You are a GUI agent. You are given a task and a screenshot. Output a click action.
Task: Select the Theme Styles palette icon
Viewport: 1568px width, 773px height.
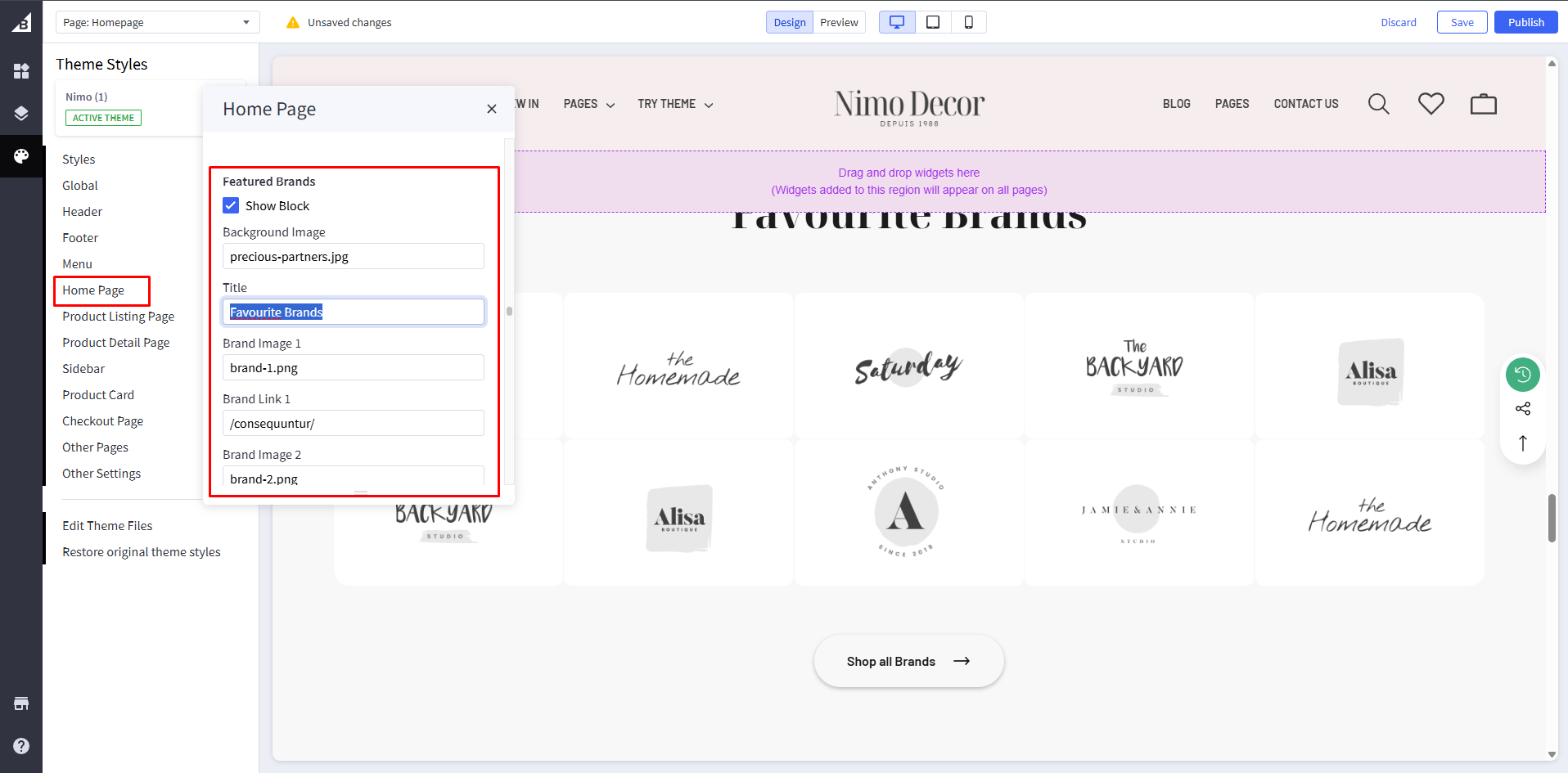(x=21, y=155)
